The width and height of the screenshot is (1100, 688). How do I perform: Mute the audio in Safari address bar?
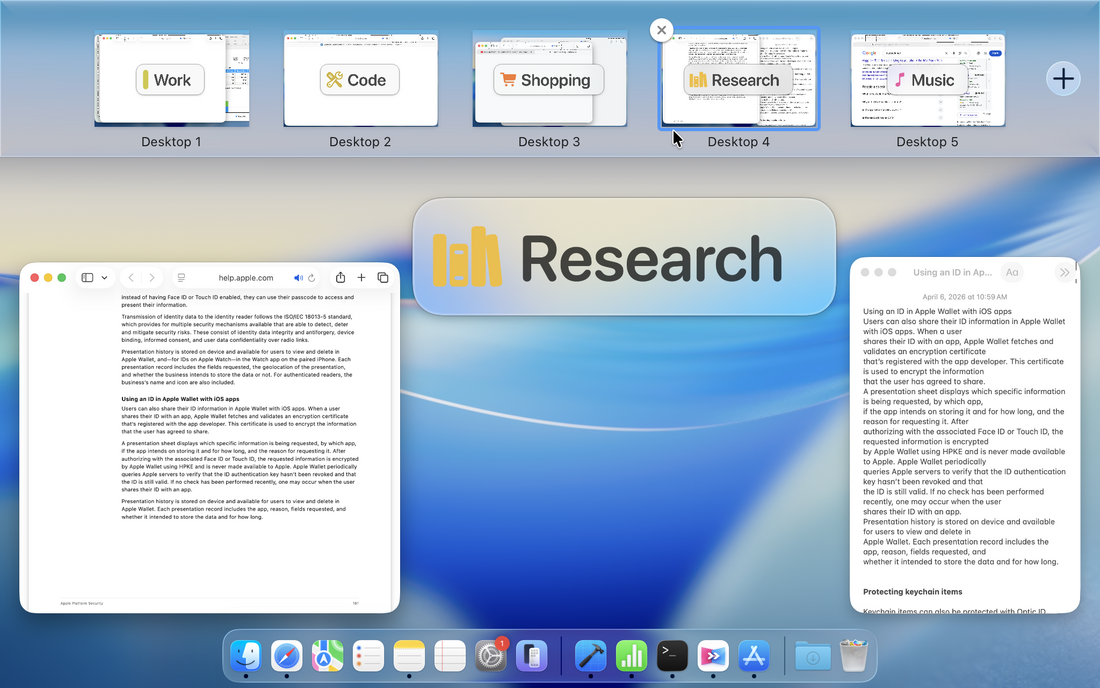(298, 277)
